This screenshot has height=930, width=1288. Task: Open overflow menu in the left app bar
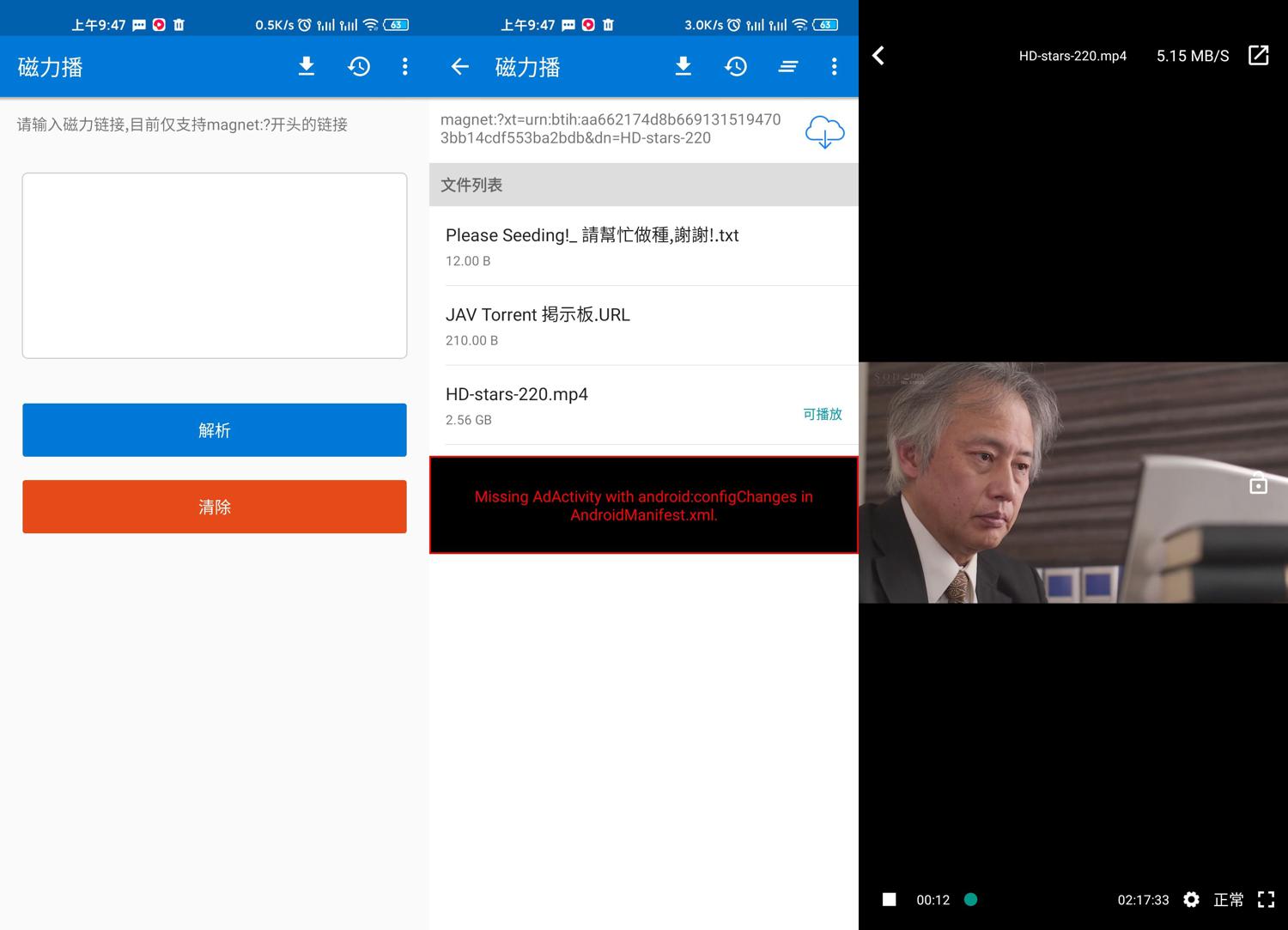(405, 66)
